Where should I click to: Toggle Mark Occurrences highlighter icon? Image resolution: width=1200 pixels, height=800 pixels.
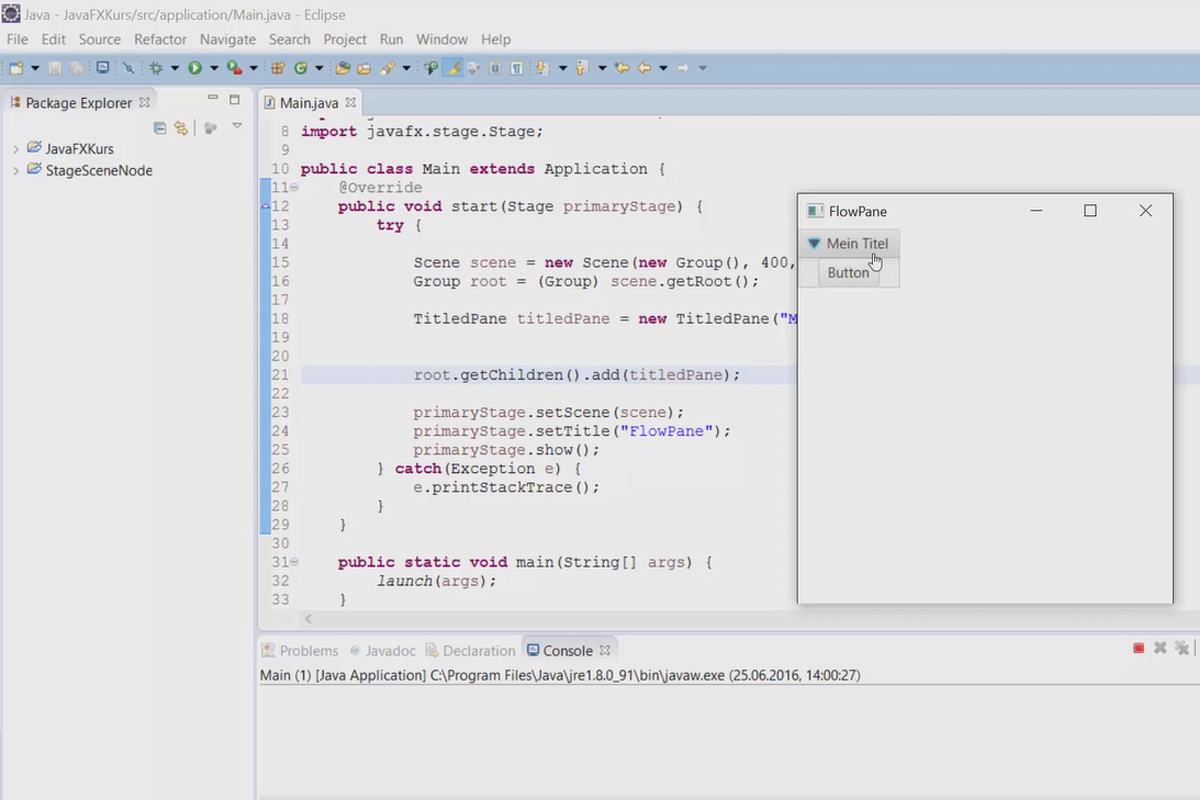[x=452, y=67]
